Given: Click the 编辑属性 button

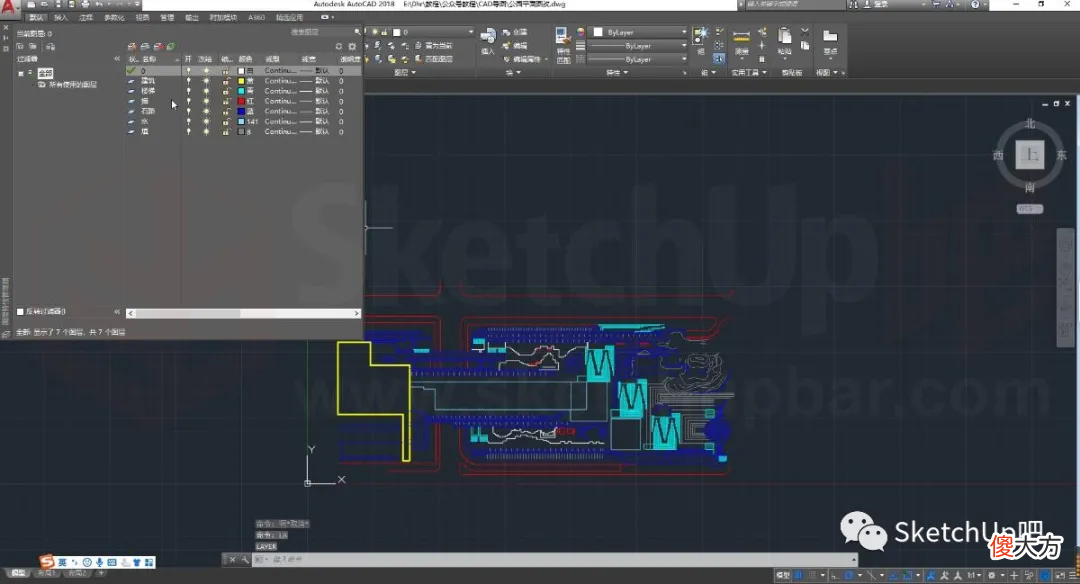Looking at the screenshot, I should click(x=521, y=59).
